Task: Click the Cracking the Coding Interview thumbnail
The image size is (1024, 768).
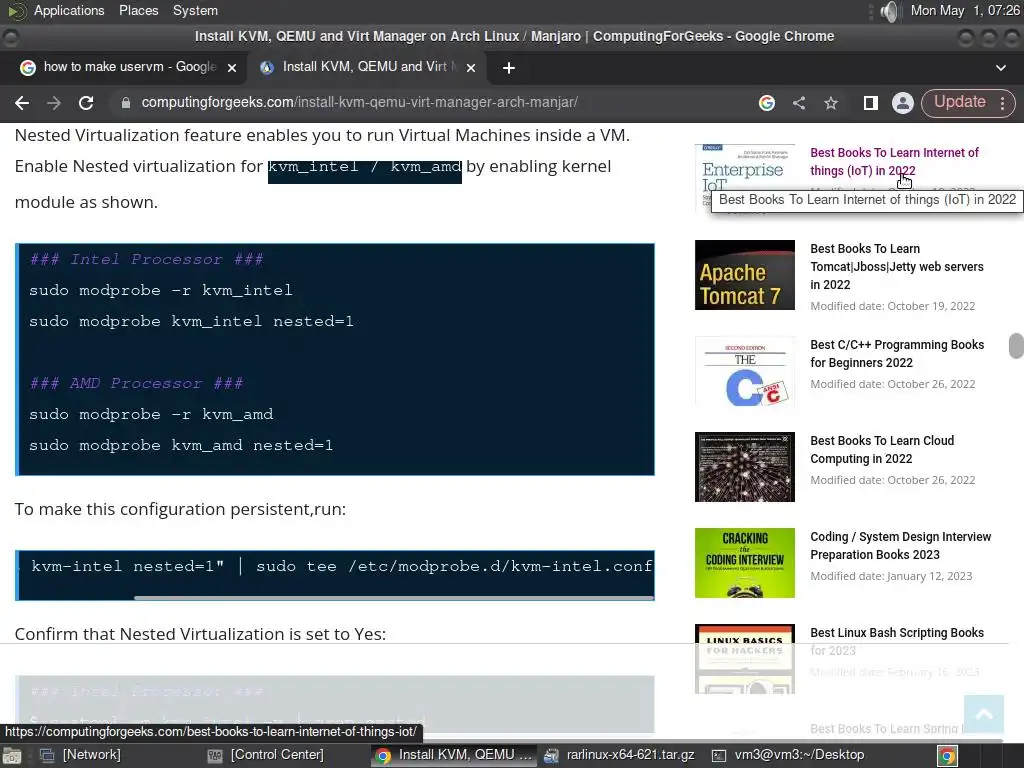Action: (x=744, y=563)
